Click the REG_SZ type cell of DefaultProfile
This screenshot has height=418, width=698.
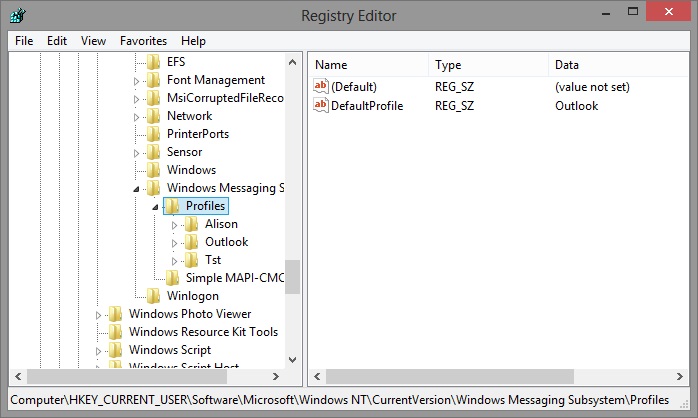coord(455,106)
